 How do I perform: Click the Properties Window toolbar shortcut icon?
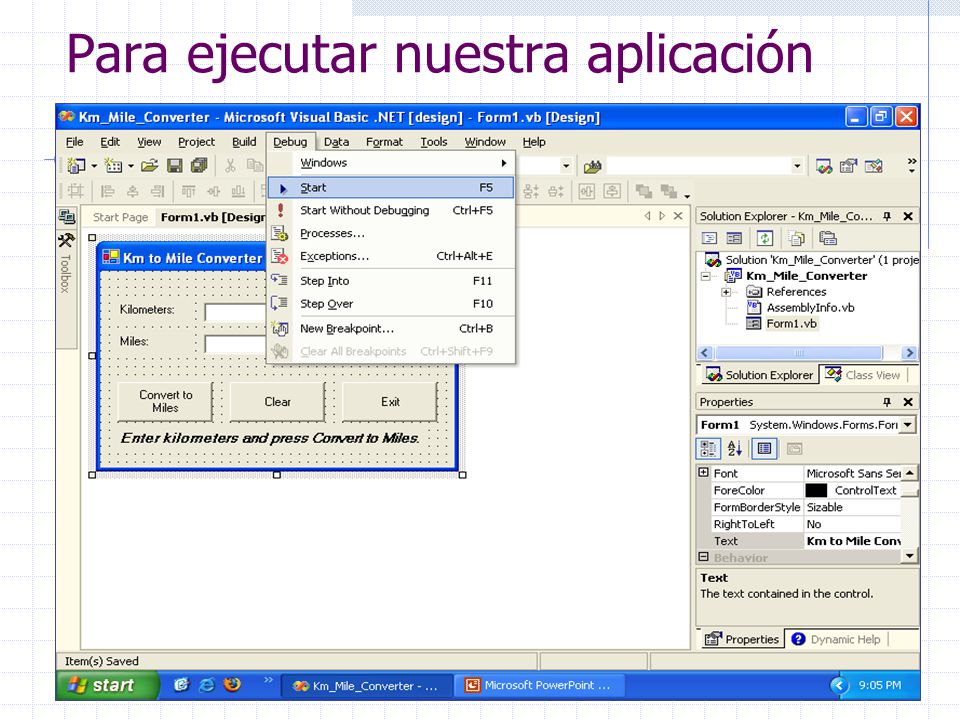[x=848, y=165]
